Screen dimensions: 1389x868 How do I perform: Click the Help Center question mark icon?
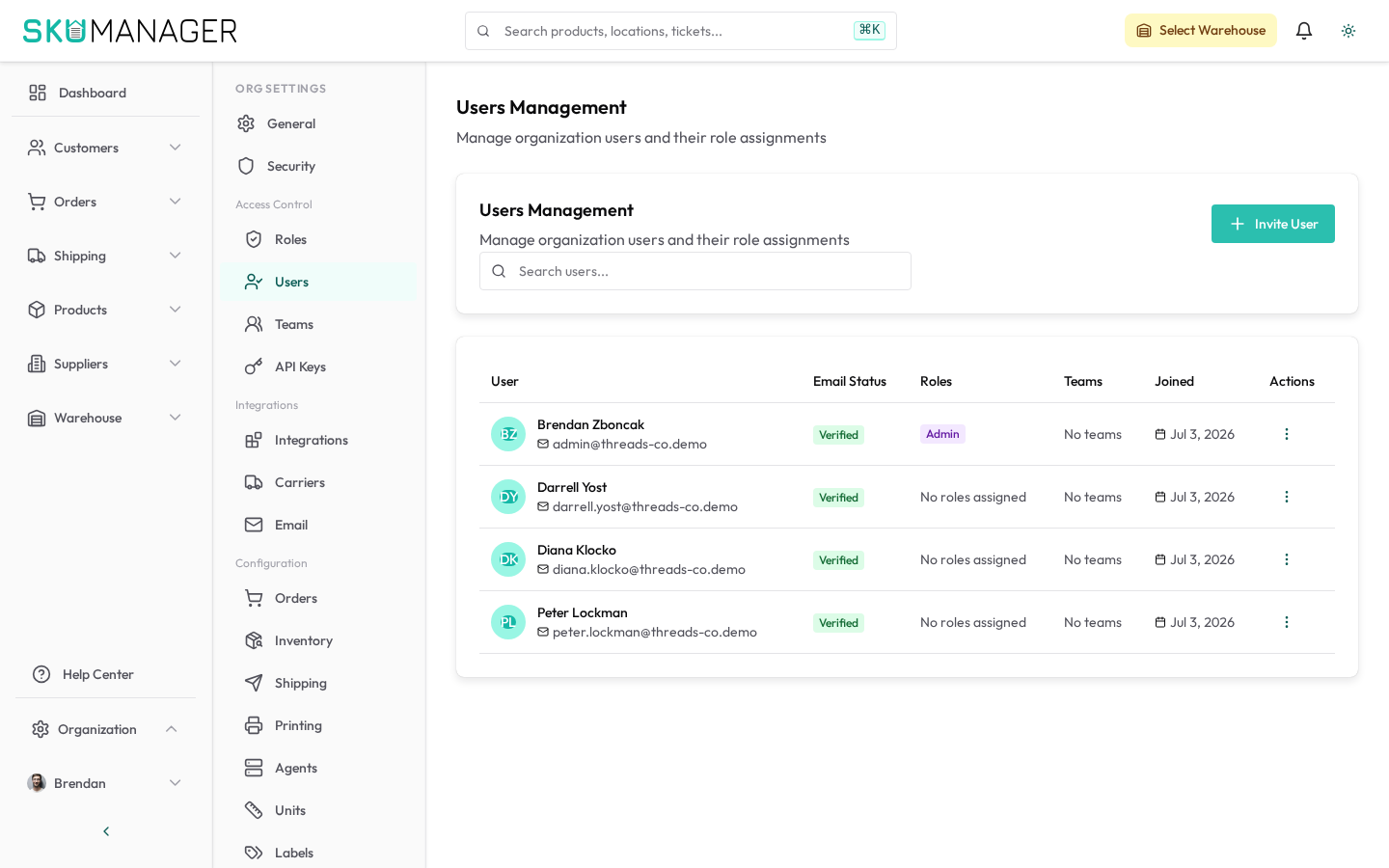tap(41, 674)
